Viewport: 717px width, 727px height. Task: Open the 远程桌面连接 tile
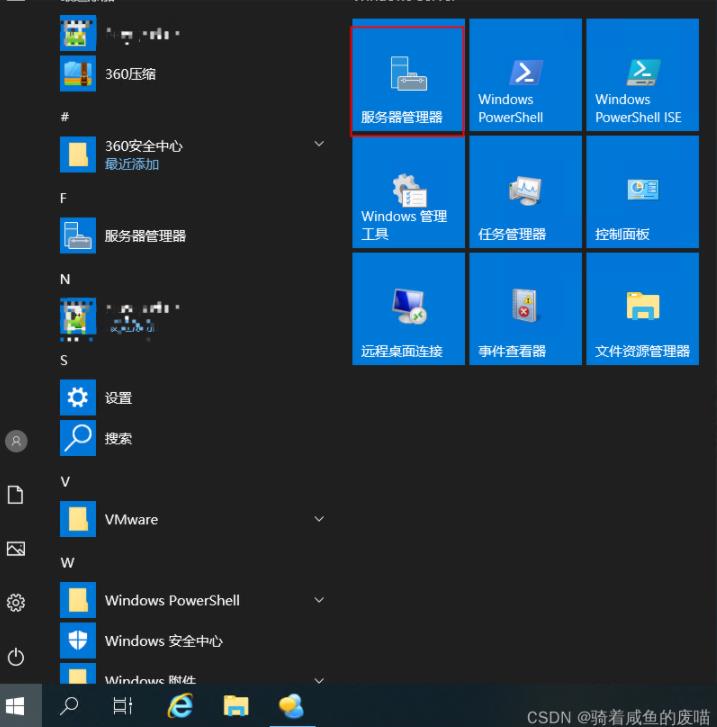coord(408,309)
